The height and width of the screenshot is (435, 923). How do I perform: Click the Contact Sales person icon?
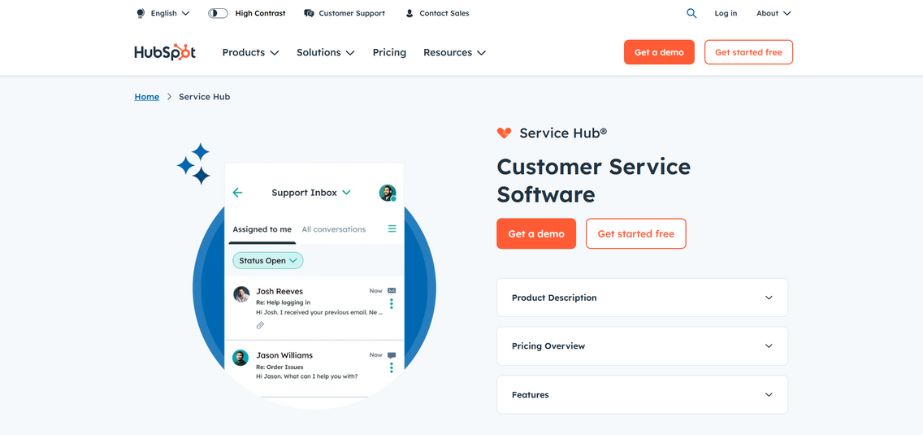point(409,13)
